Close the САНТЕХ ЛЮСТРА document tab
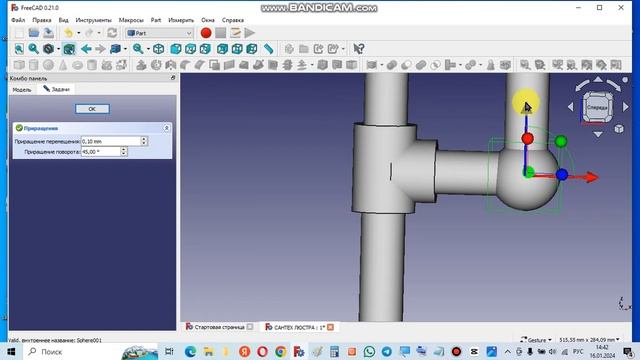Image resolution: width=640 pixels, height=360 pixels. [x=331, y=327]
